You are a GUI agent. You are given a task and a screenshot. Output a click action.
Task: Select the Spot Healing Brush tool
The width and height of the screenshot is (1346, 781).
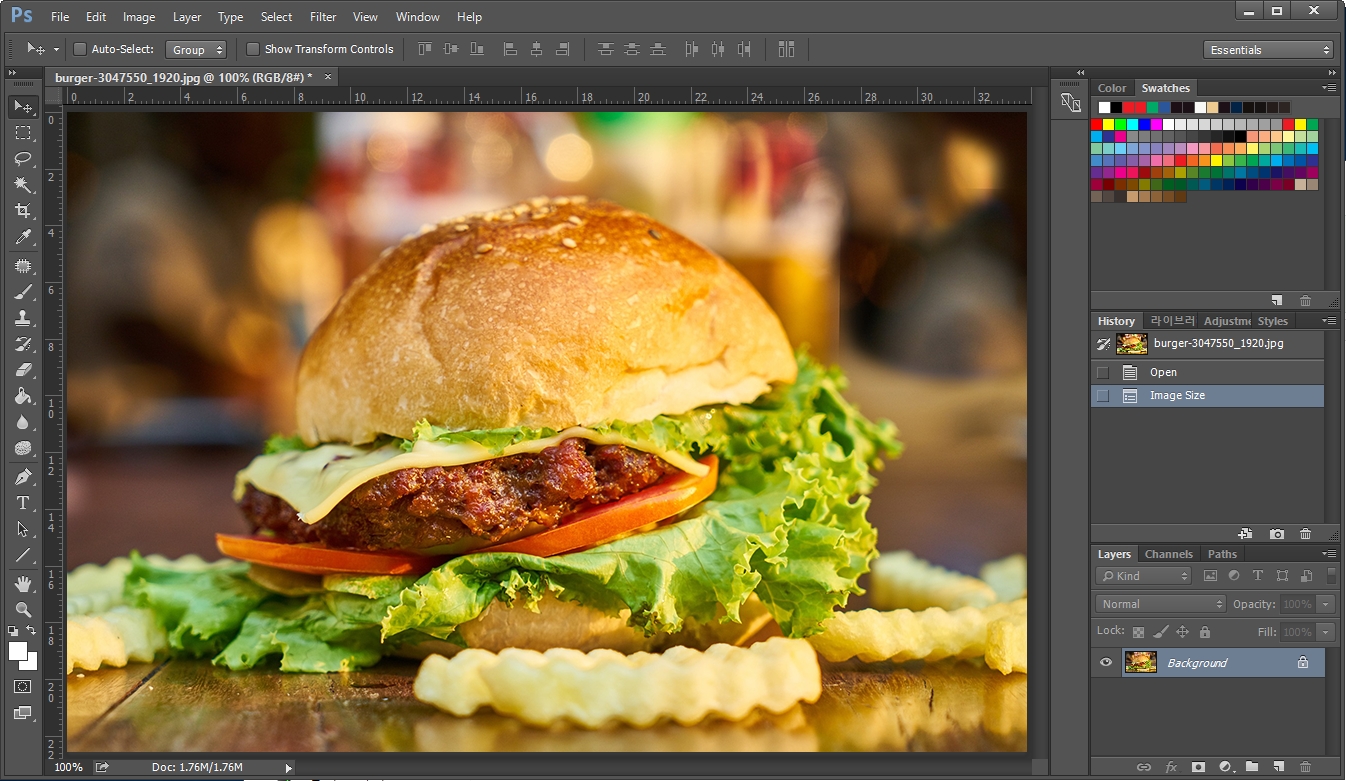tap(23, 266)
